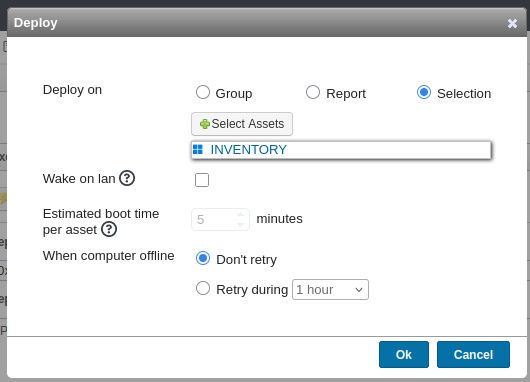Enable the Wake on lan checkbox

(x=202, y=180)
